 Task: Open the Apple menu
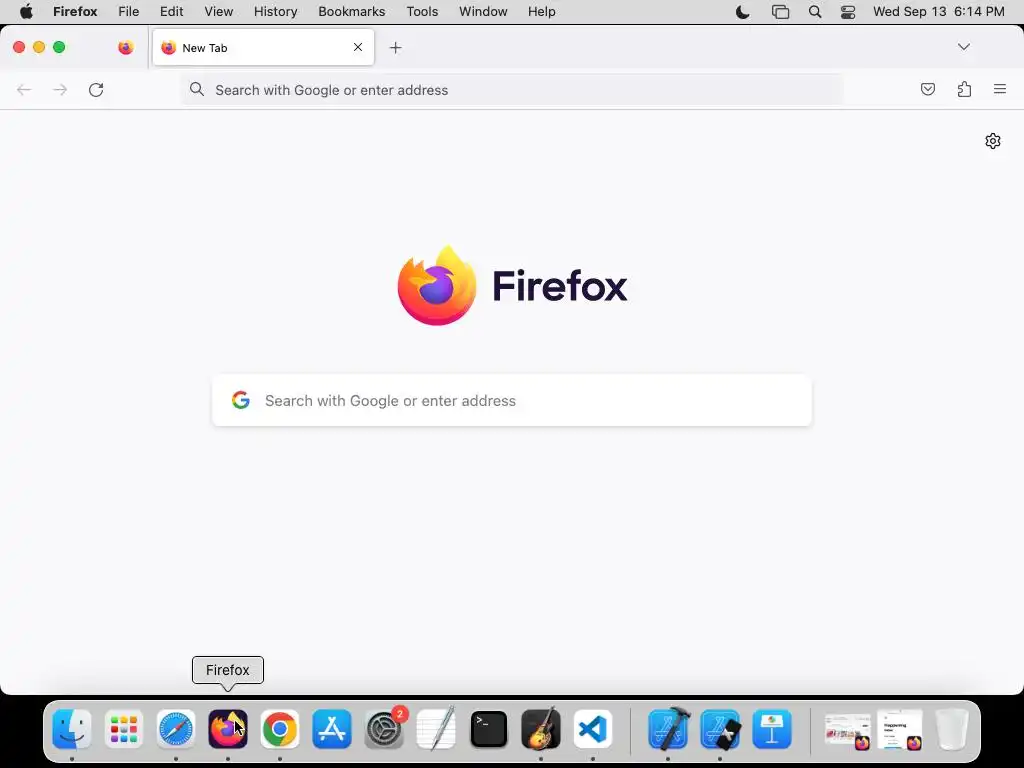(26, 12)
